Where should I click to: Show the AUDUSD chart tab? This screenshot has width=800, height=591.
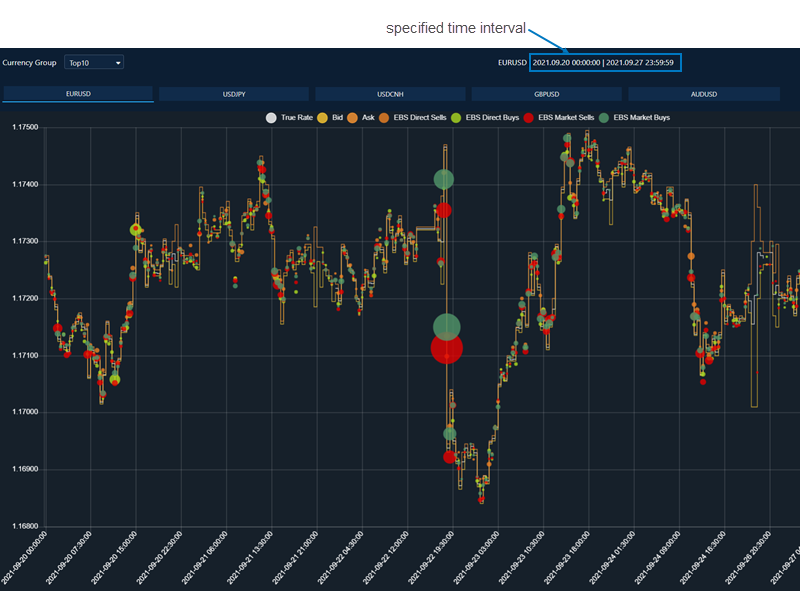tap(703, 94)
